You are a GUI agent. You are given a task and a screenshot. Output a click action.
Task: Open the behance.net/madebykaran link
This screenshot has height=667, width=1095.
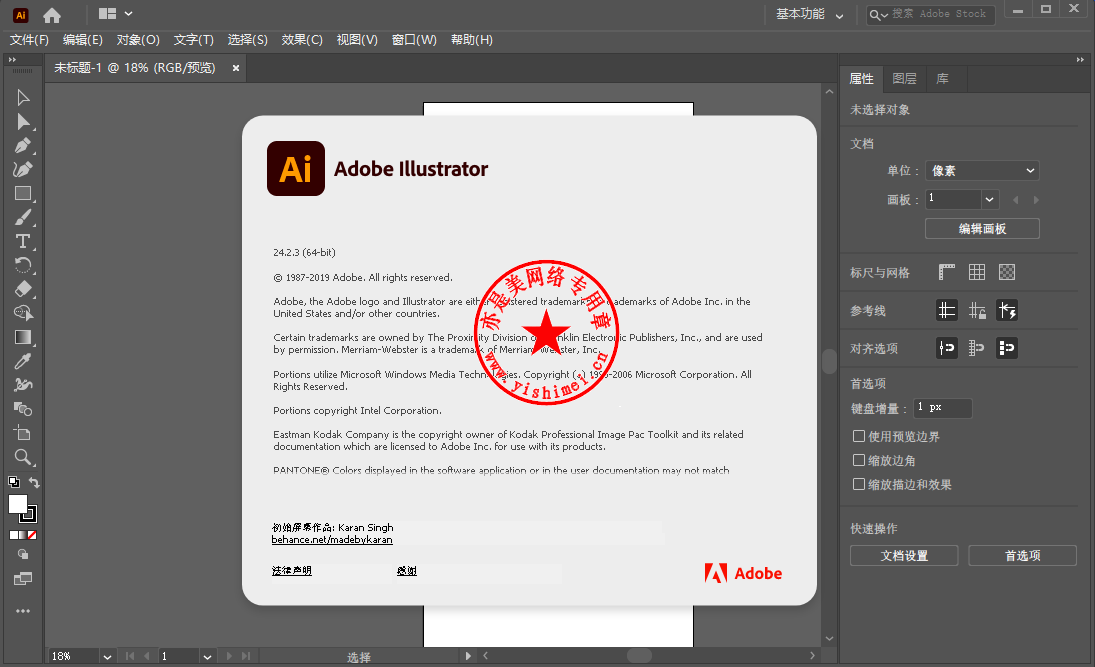[x=332, y=539]
